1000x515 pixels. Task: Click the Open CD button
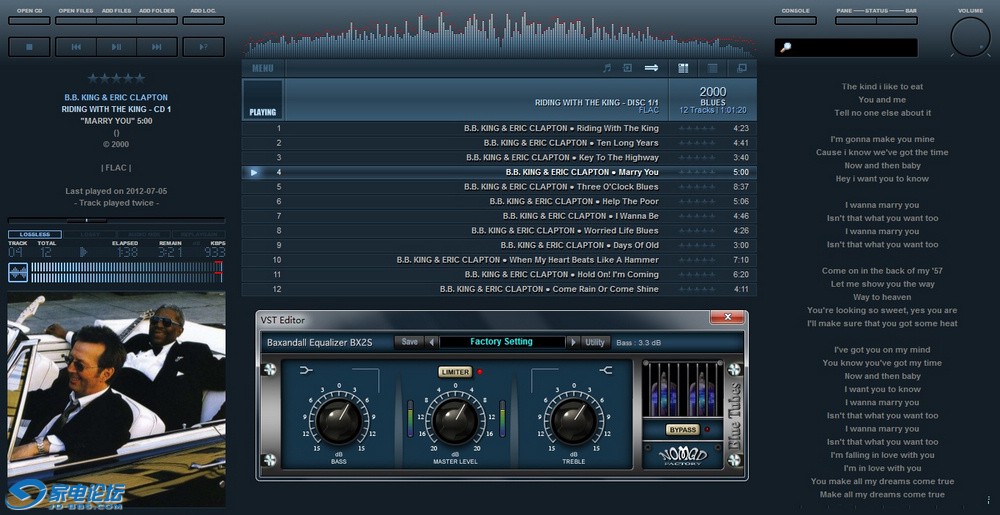click(29, 20)
